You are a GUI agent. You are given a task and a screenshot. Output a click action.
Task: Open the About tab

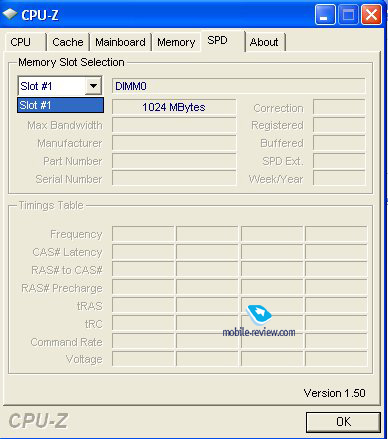pos(266,42)
